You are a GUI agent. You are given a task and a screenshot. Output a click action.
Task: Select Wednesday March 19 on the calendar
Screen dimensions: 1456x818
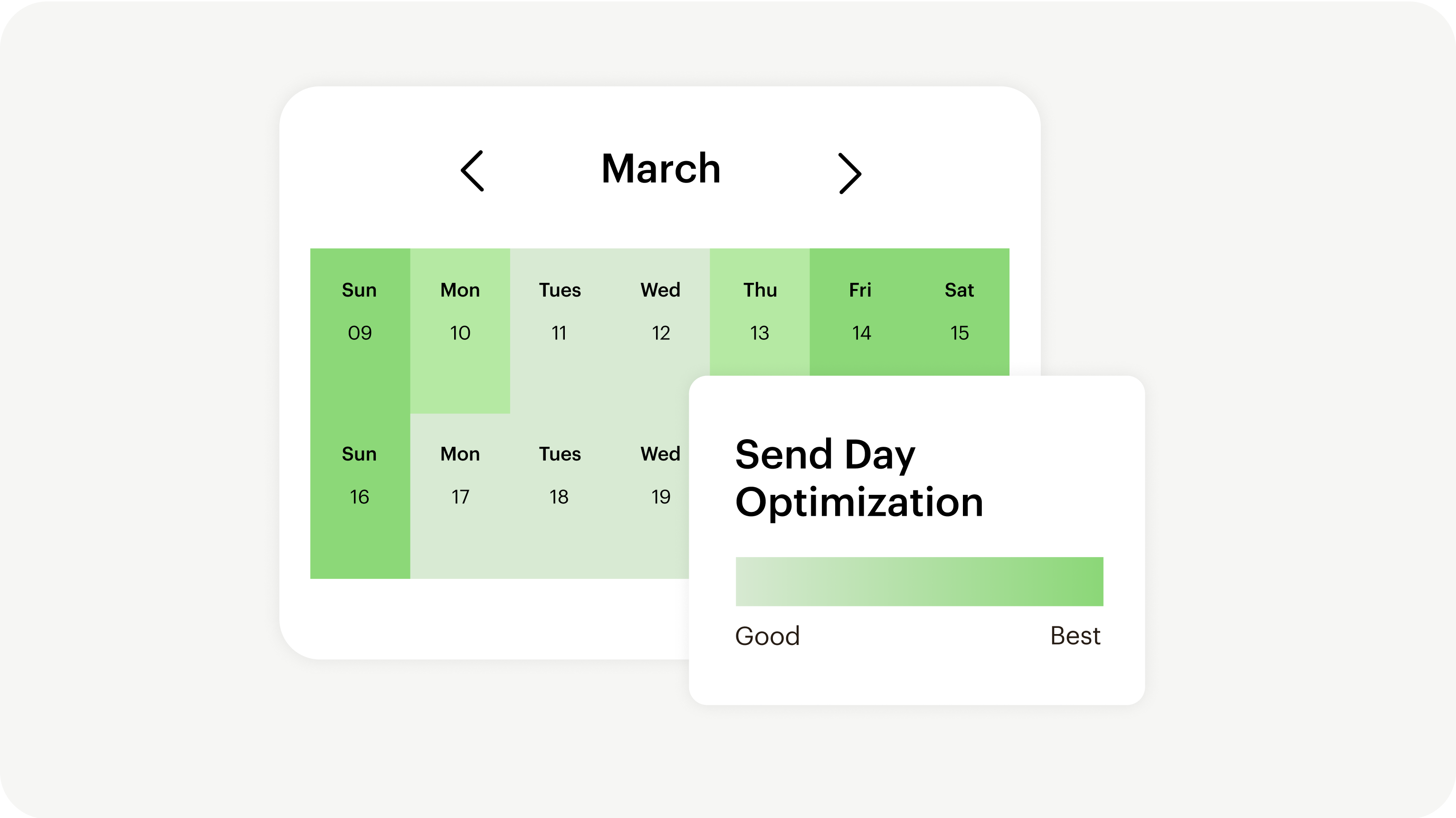click(660, 497)
